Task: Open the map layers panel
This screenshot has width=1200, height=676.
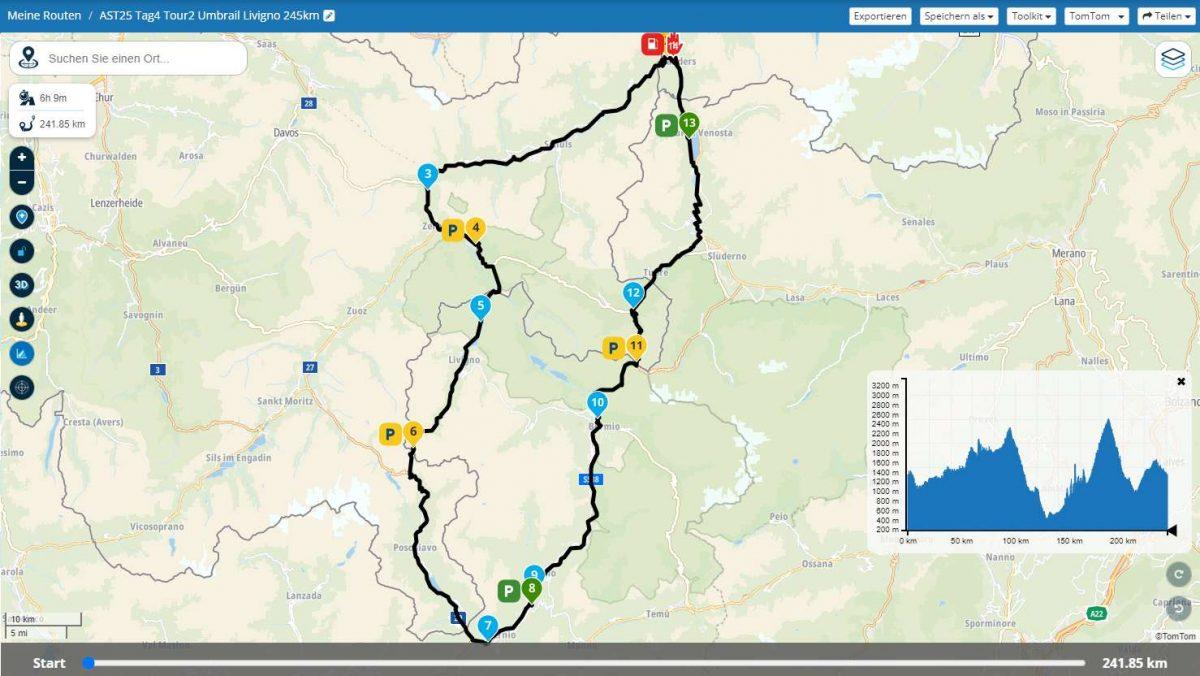Action: point(1173,59)
